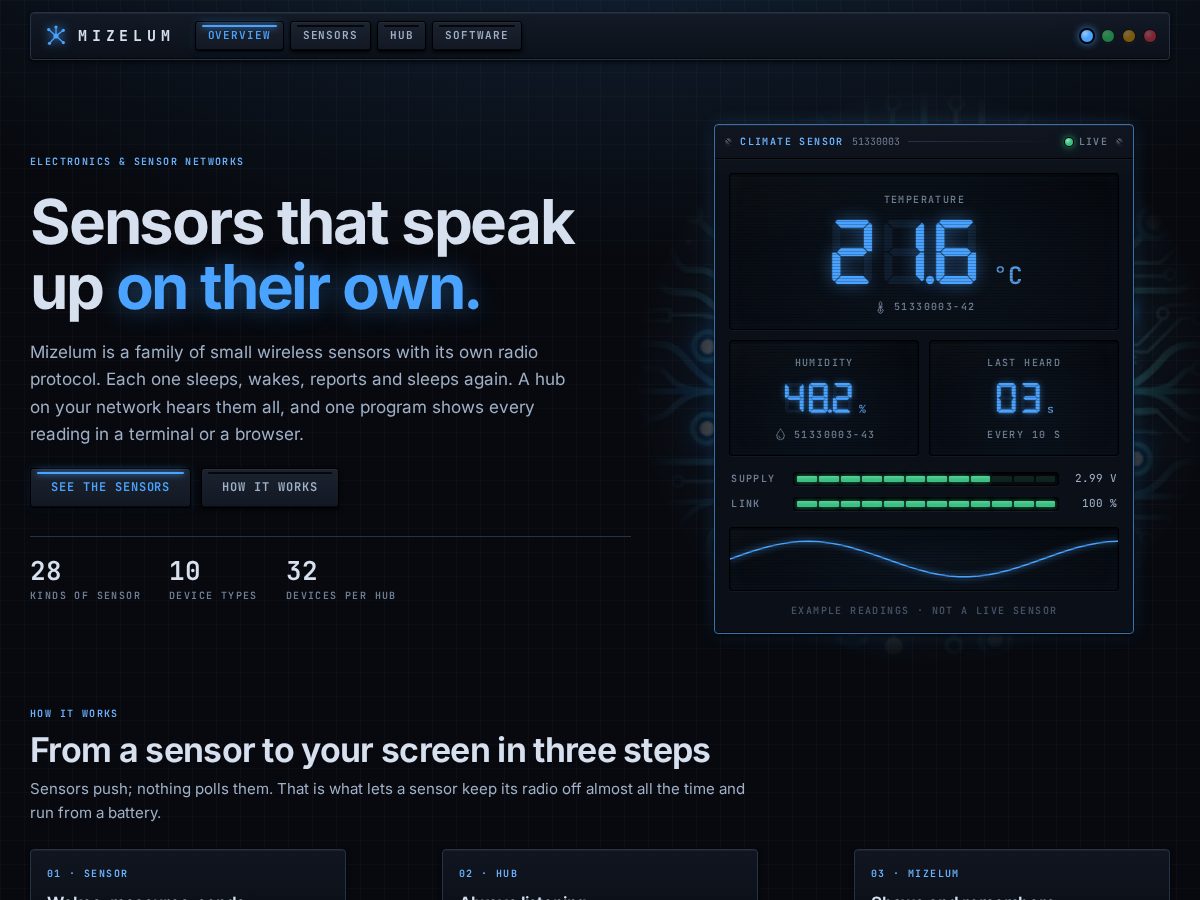Open the Software tab
1200x900 pixels.
tap(477, 36)
